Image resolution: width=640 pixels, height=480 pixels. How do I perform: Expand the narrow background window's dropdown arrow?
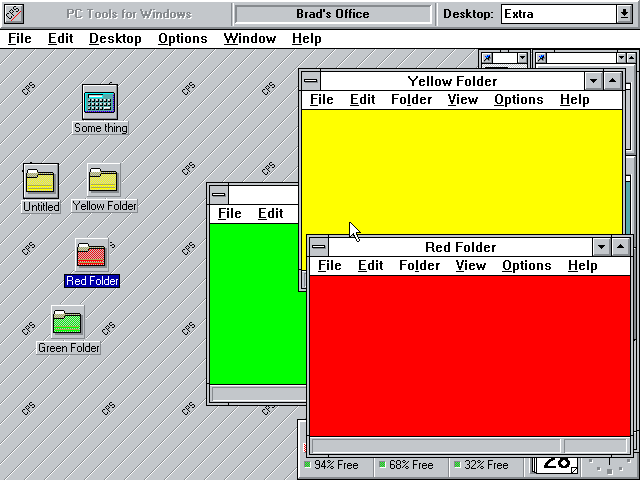click(522, 58)
